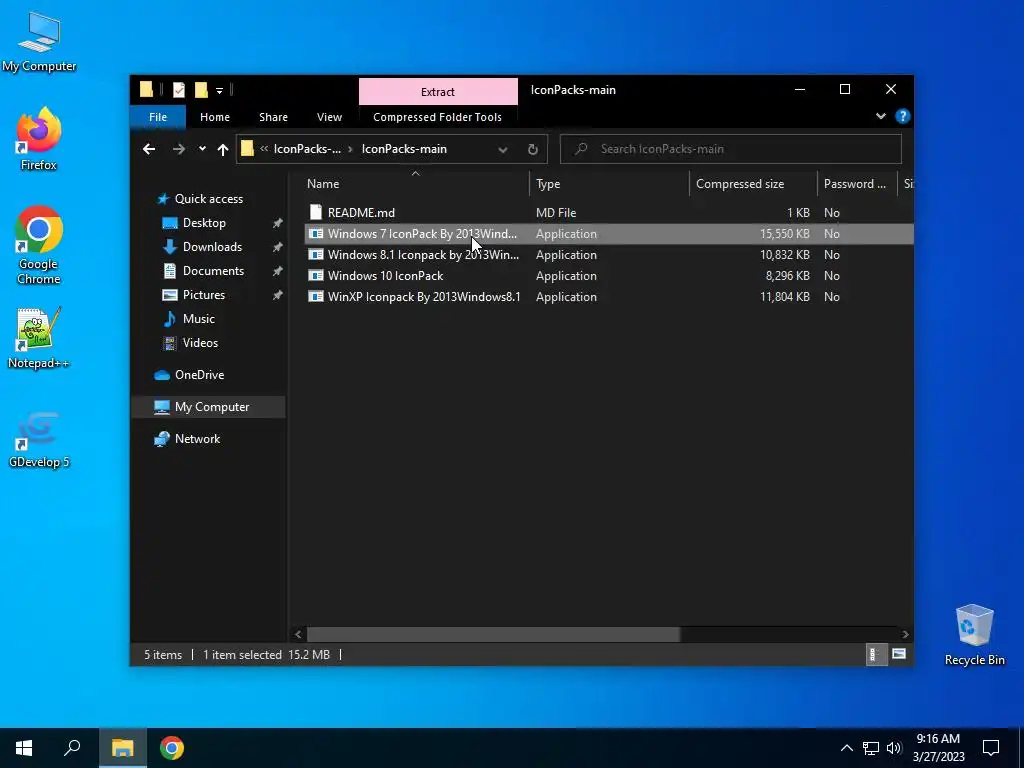
Task: Select Quick access in navigation pane
Action: point(208,199)
